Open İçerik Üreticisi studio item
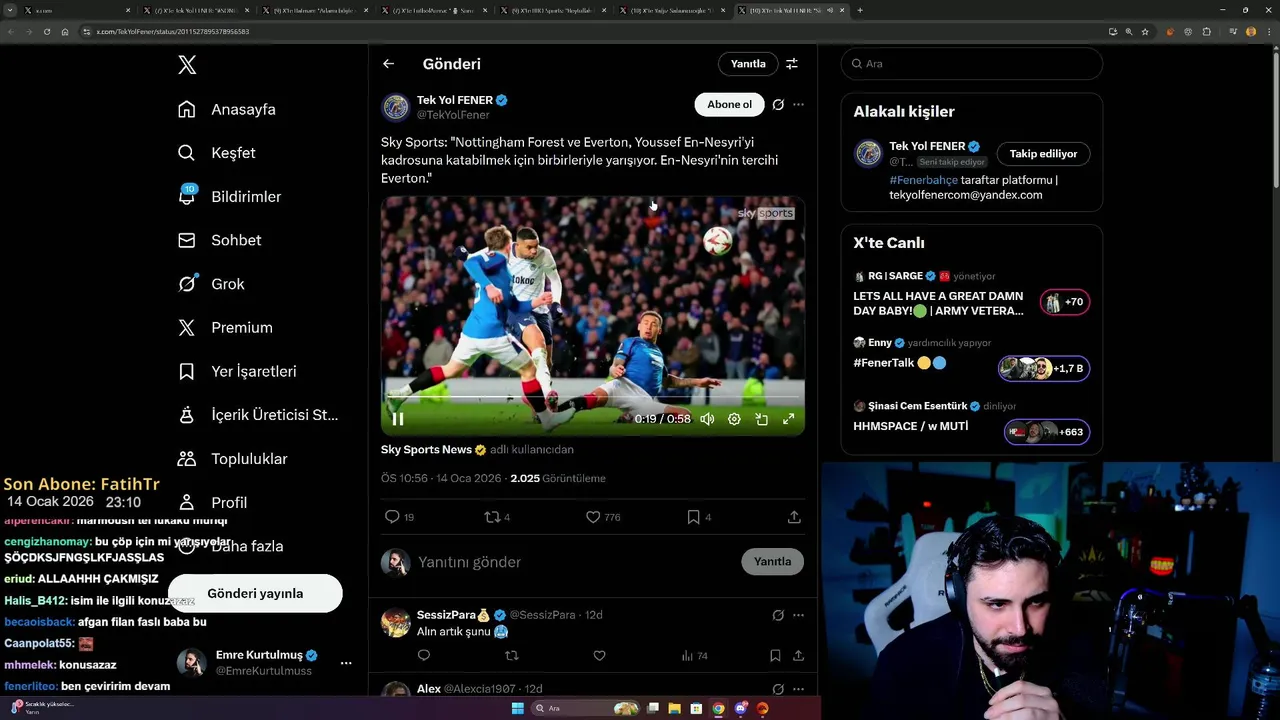 click(x=258, y=415)
